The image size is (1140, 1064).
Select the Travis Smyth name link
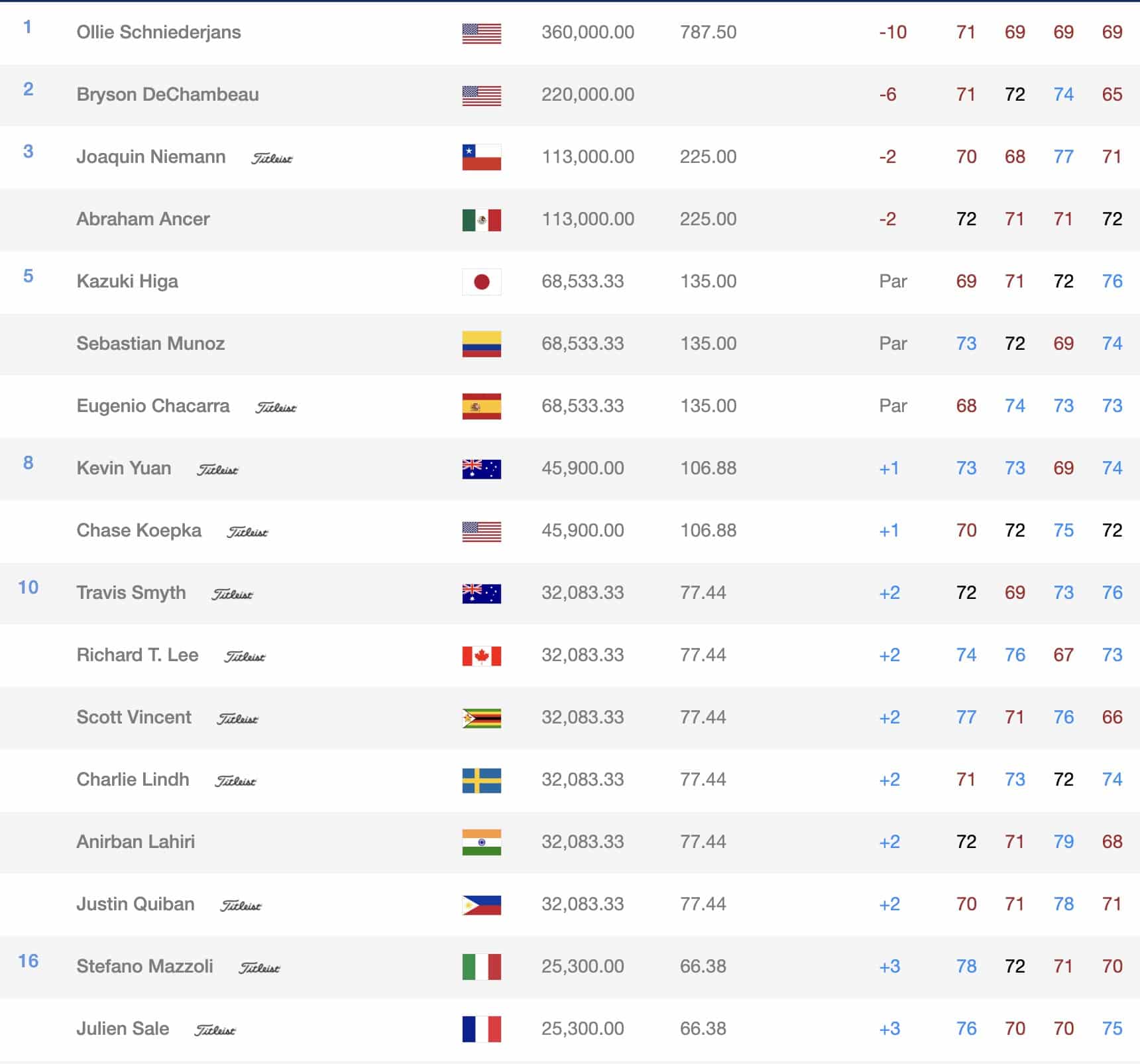click(x=131, y=592)
